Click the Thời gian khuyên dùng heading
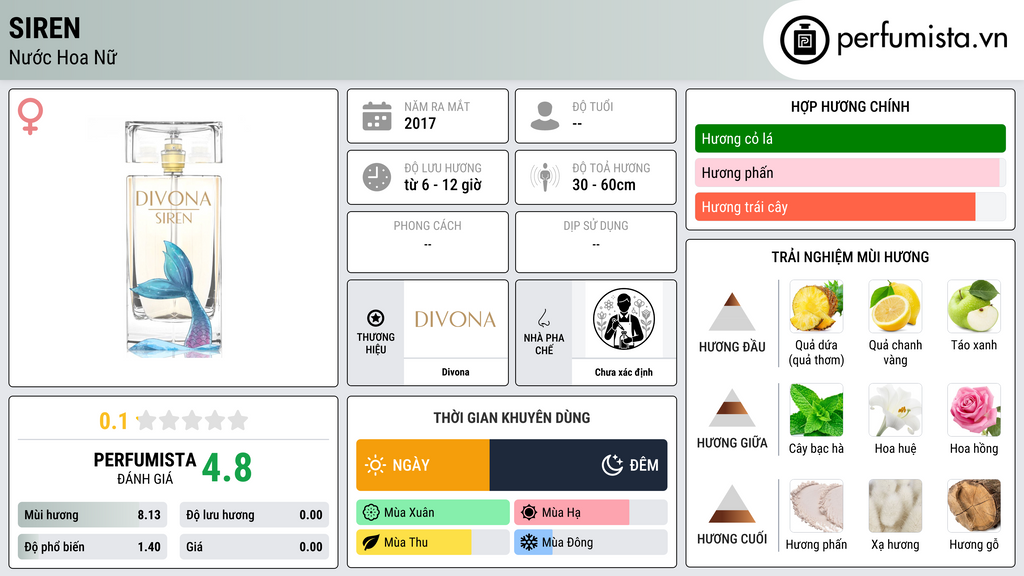The height and width of the screenshot is (576, 1024). point(512,418)
